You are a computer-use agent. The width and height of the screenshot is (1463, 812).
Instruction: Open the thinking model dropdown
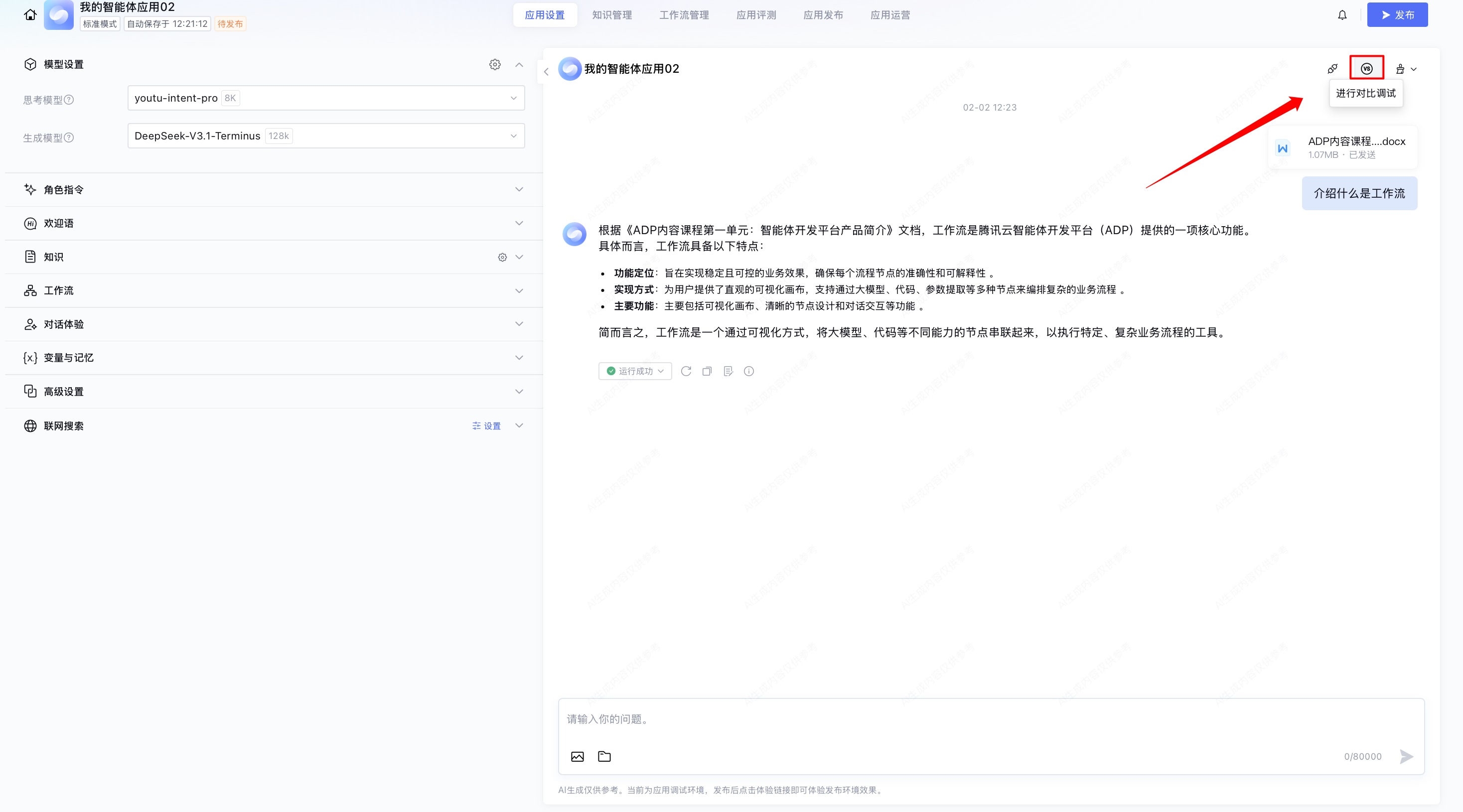tap(325, 98)
